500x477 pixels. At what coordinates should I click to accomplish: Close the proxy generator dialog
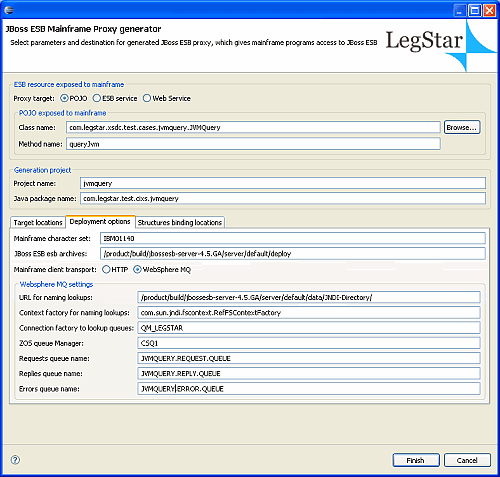pyautogui.click(x=489, y=11)
